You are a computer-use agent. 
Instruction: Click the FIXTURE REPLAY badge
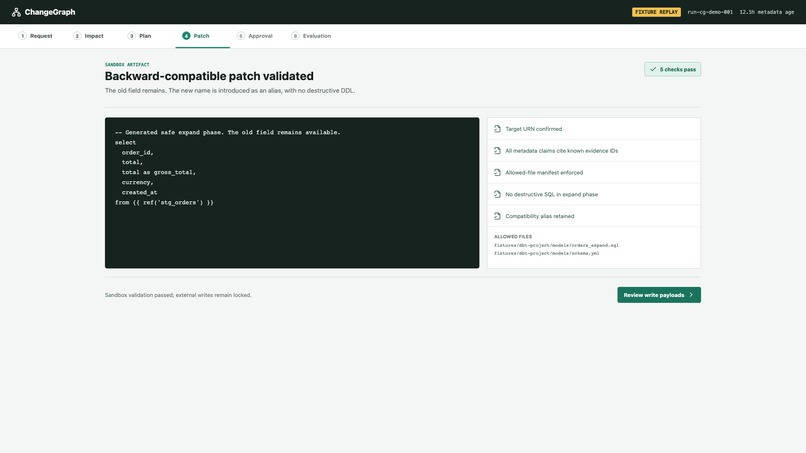(x=656, y=12)
